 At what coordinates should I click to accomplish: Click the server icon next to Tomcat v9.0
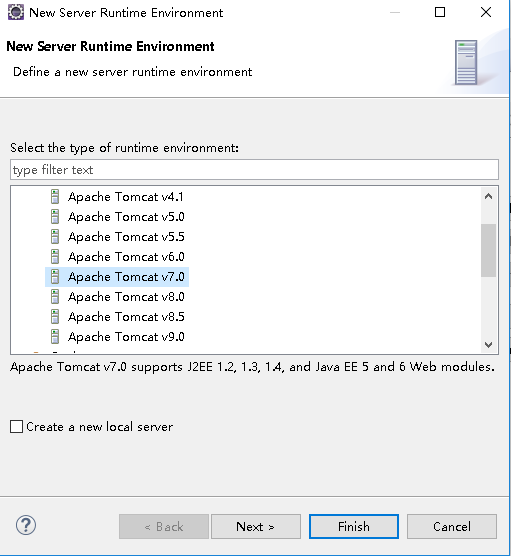55,337
